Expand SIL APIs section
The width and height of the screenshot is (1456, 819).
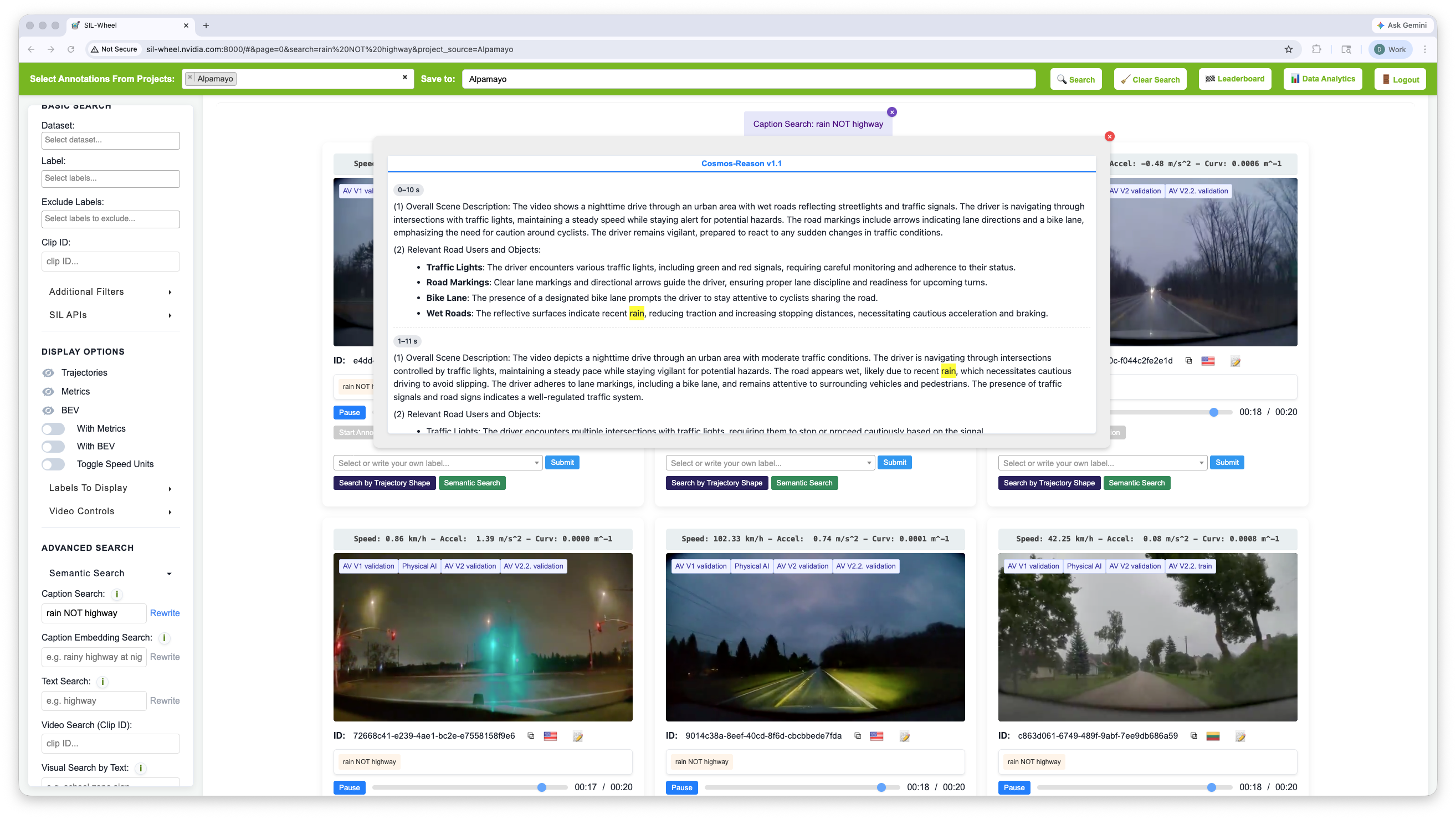(x=110, y=315)
